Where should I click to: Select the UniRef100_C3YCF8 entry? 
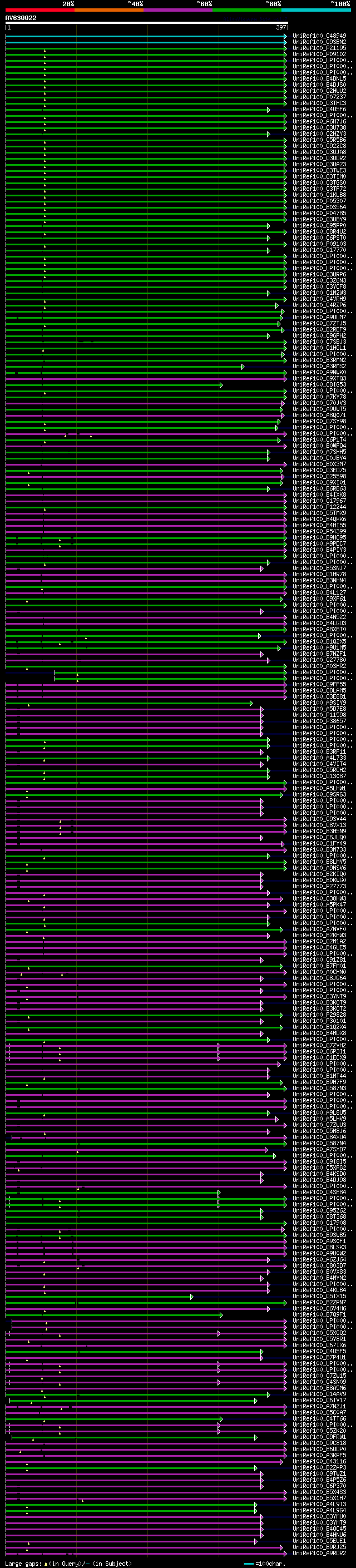click(319, 286)
